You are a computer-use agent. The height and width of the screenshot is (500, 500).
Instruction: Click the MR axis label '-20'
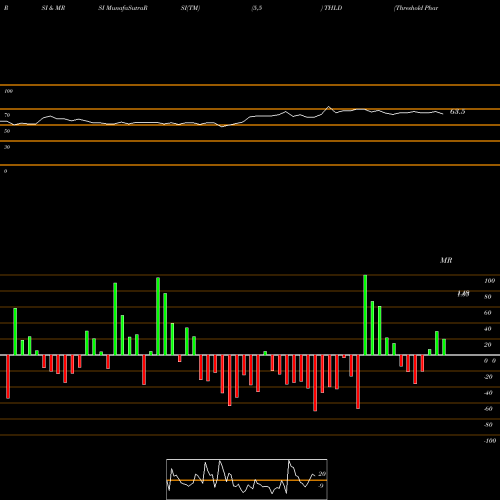click(488, 377)
